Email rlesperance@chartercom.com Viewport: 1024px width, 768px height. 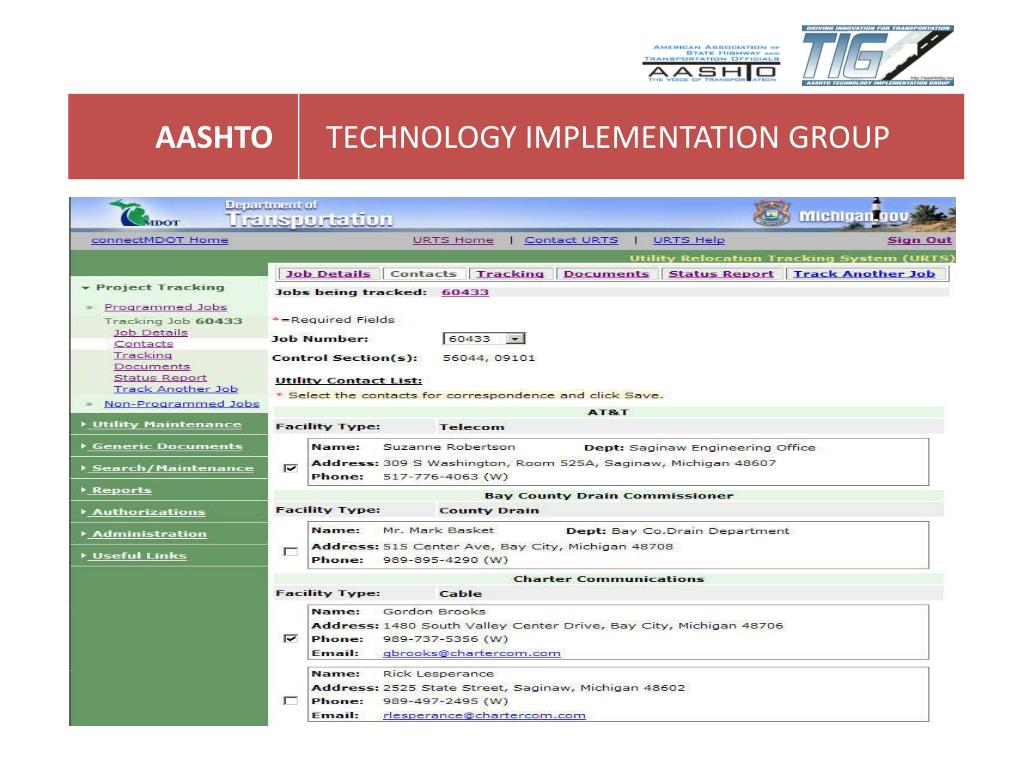point(484,715)
